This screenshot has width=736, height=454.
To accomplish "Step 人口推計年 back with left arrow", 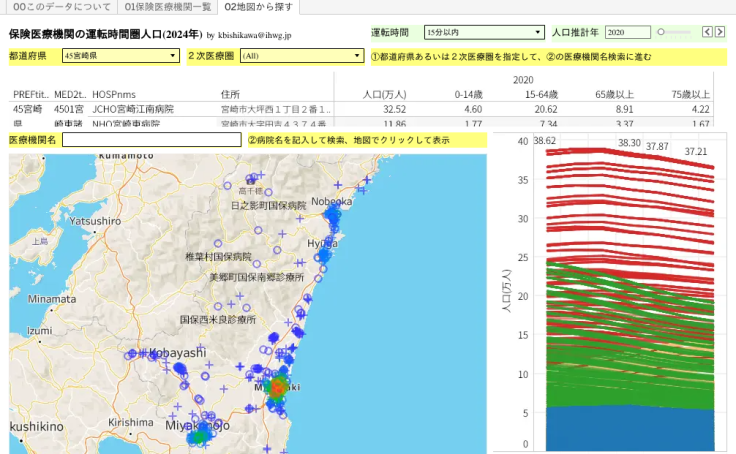I will click(707, 32).
